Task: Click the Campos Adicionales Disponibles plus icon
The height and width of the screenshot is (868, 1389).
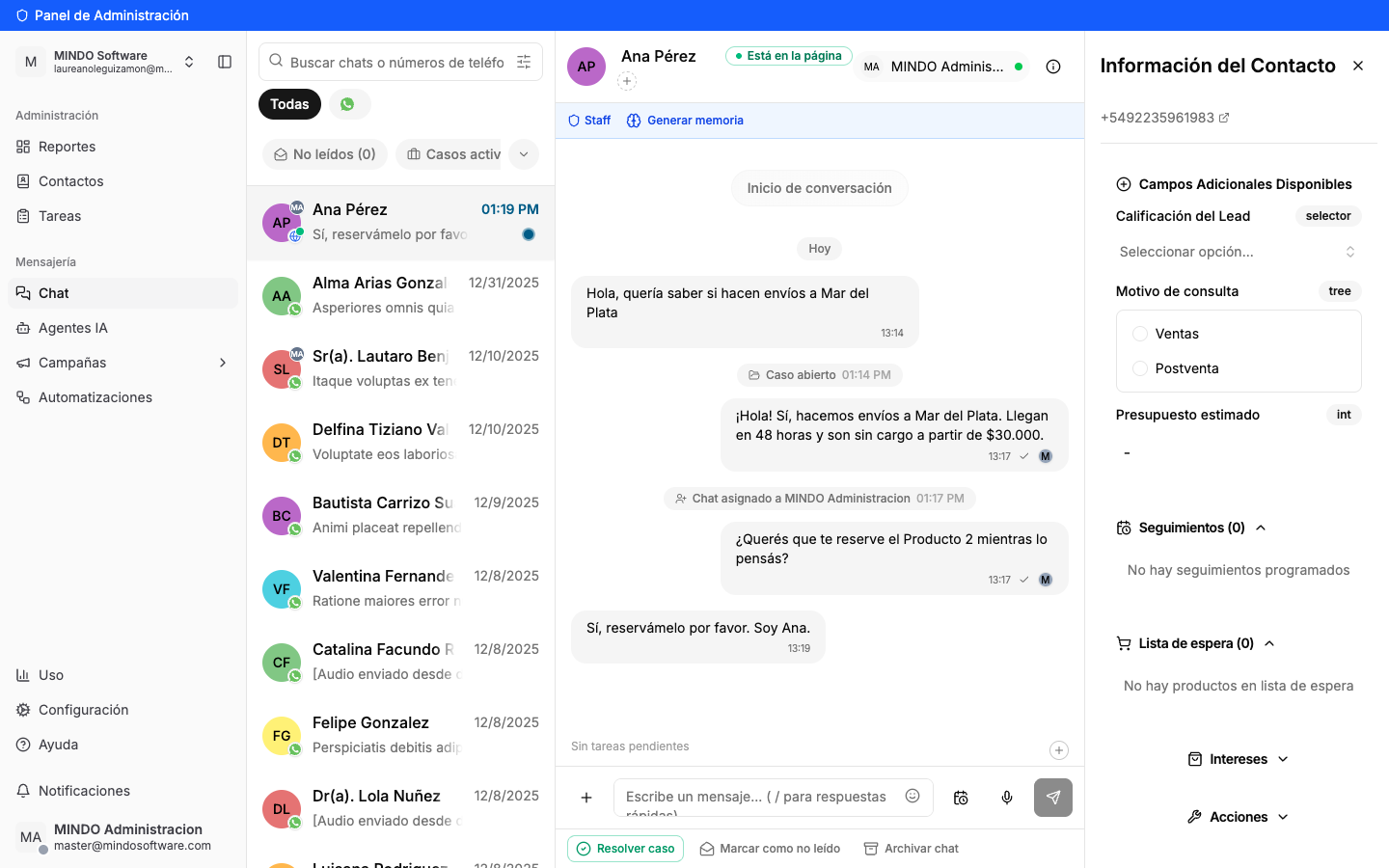Action: point(1124,184)
